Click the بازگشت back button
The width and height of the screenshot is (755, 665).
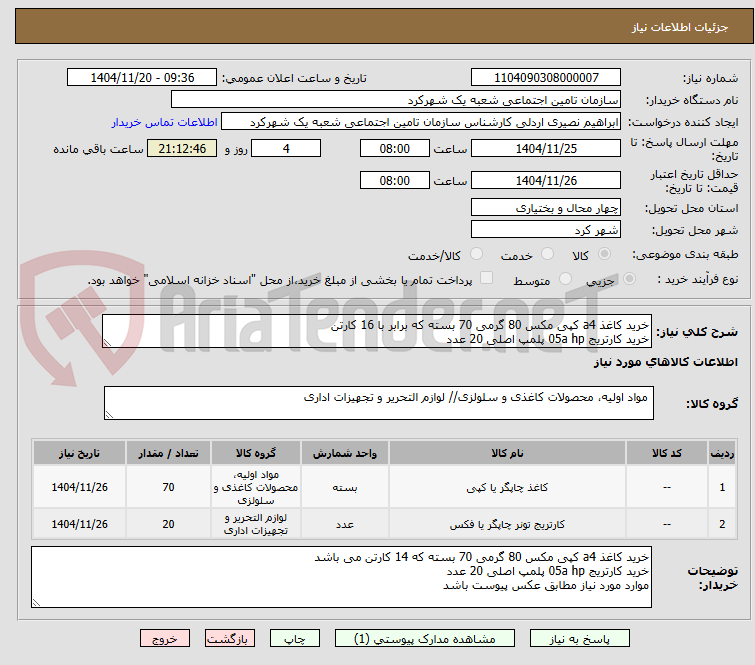(230, 639)
